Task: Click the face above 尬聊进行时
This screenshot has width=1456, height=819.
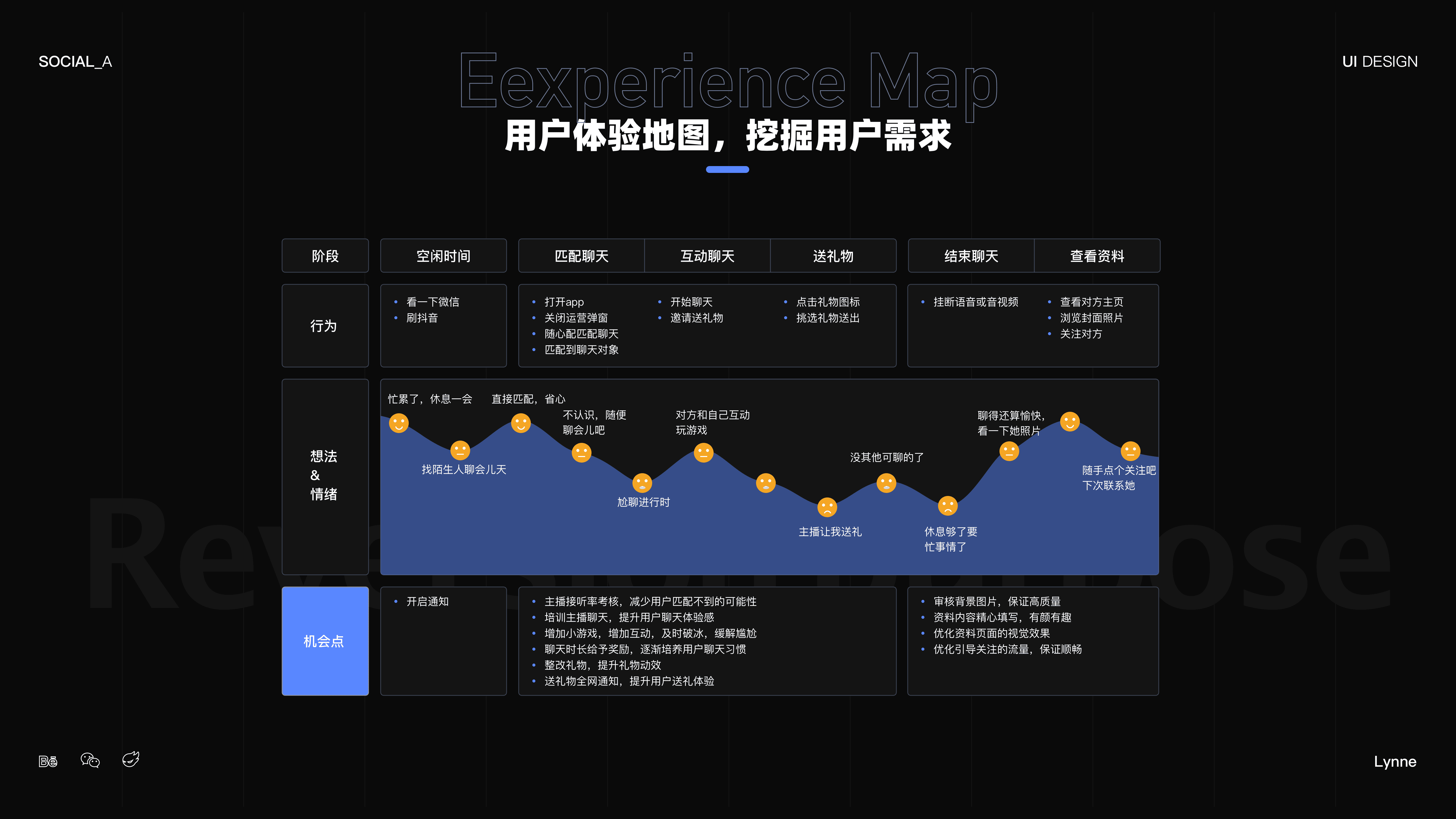Action: pyautogui.click(x=642, y=483)
